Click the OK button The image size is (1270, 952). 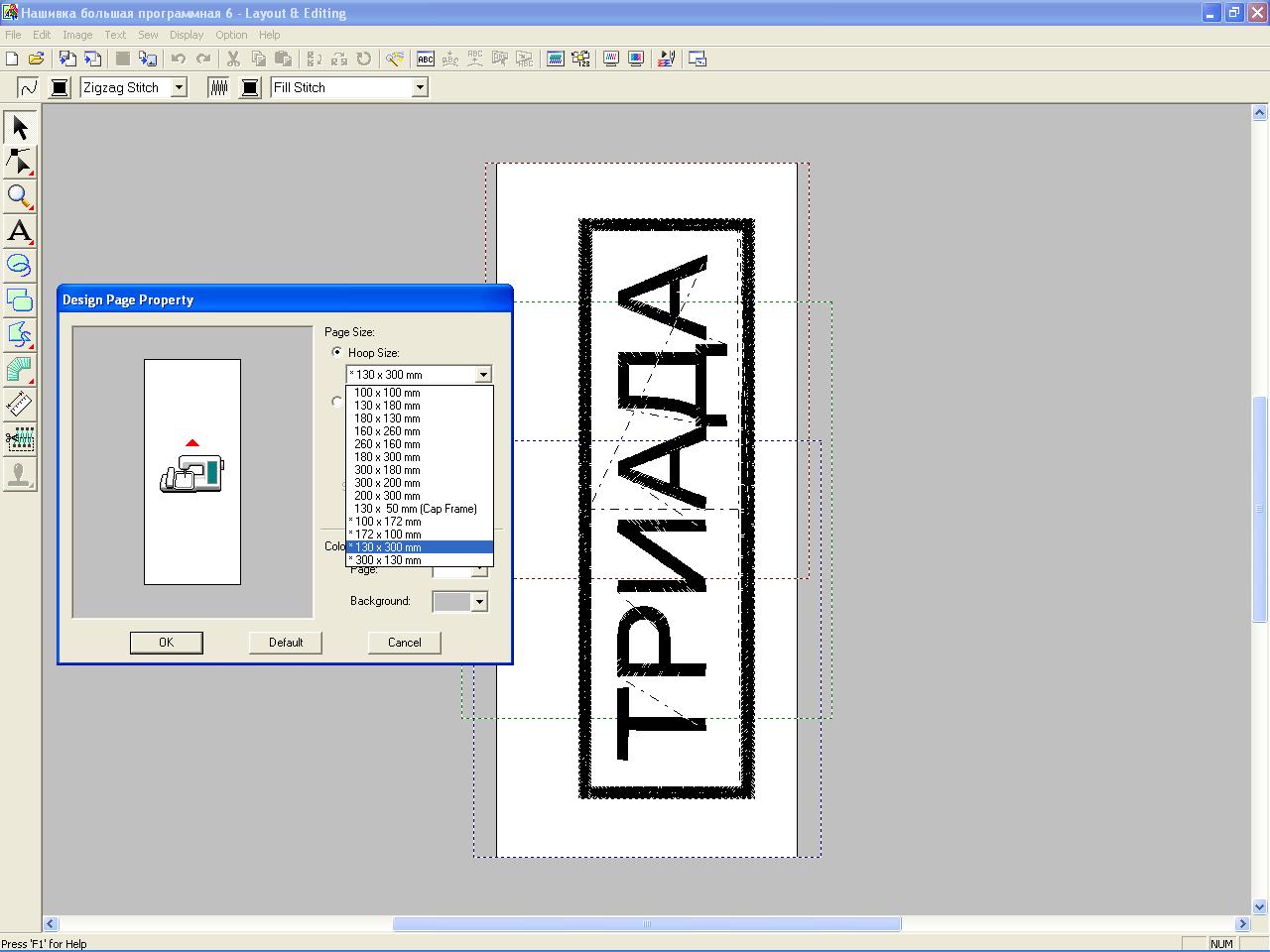[167, 643]
